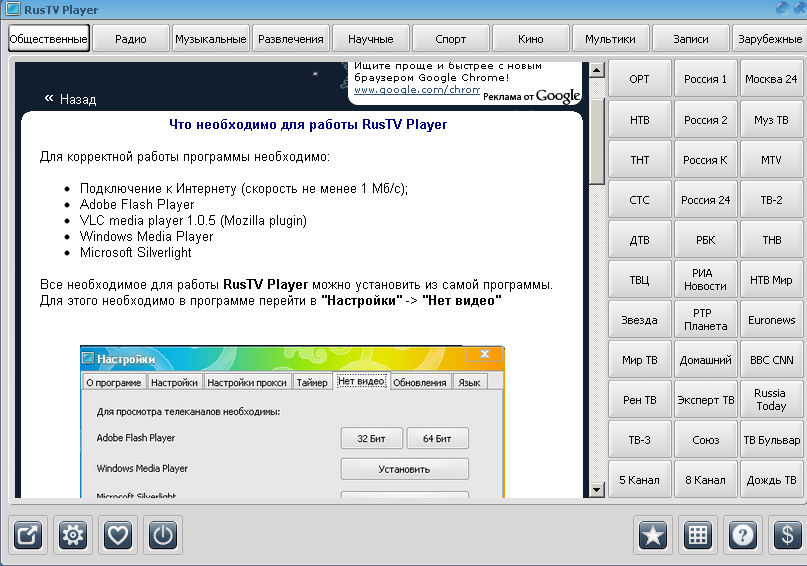This screenshot has height=566, width=807.
Task: Select the ОРТ channel
Action: tap(640, 79)
